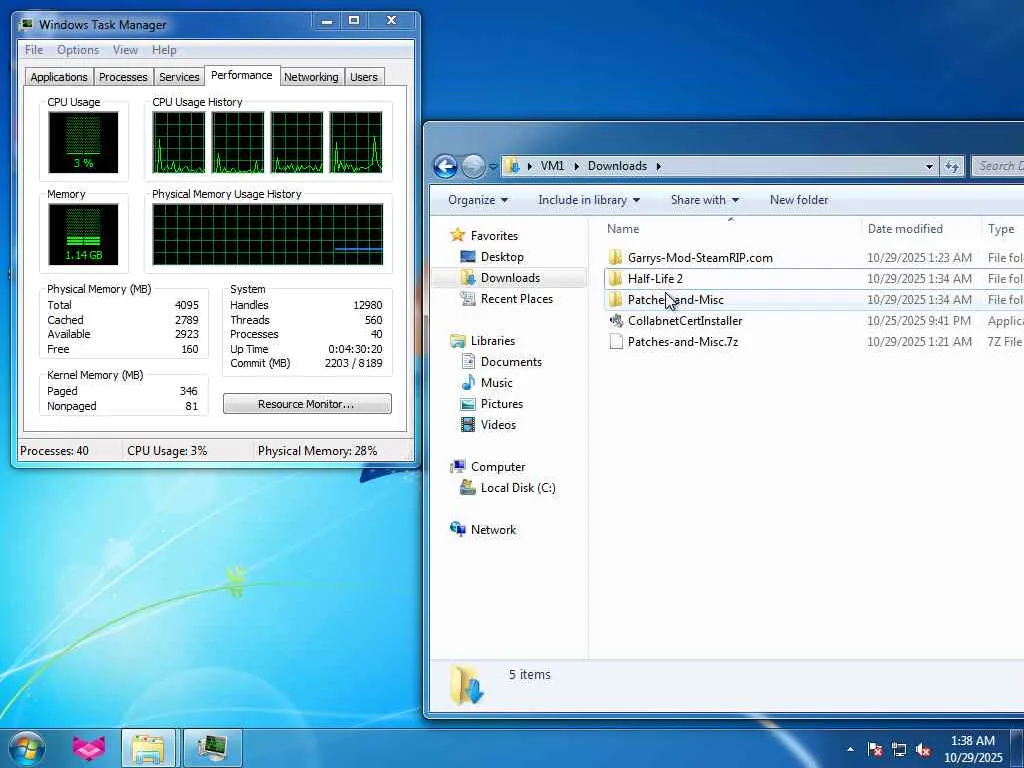Select VM1 in the address breadcrumb
The width and height of the screenshot is (1024, 768).
pos(552,166)
